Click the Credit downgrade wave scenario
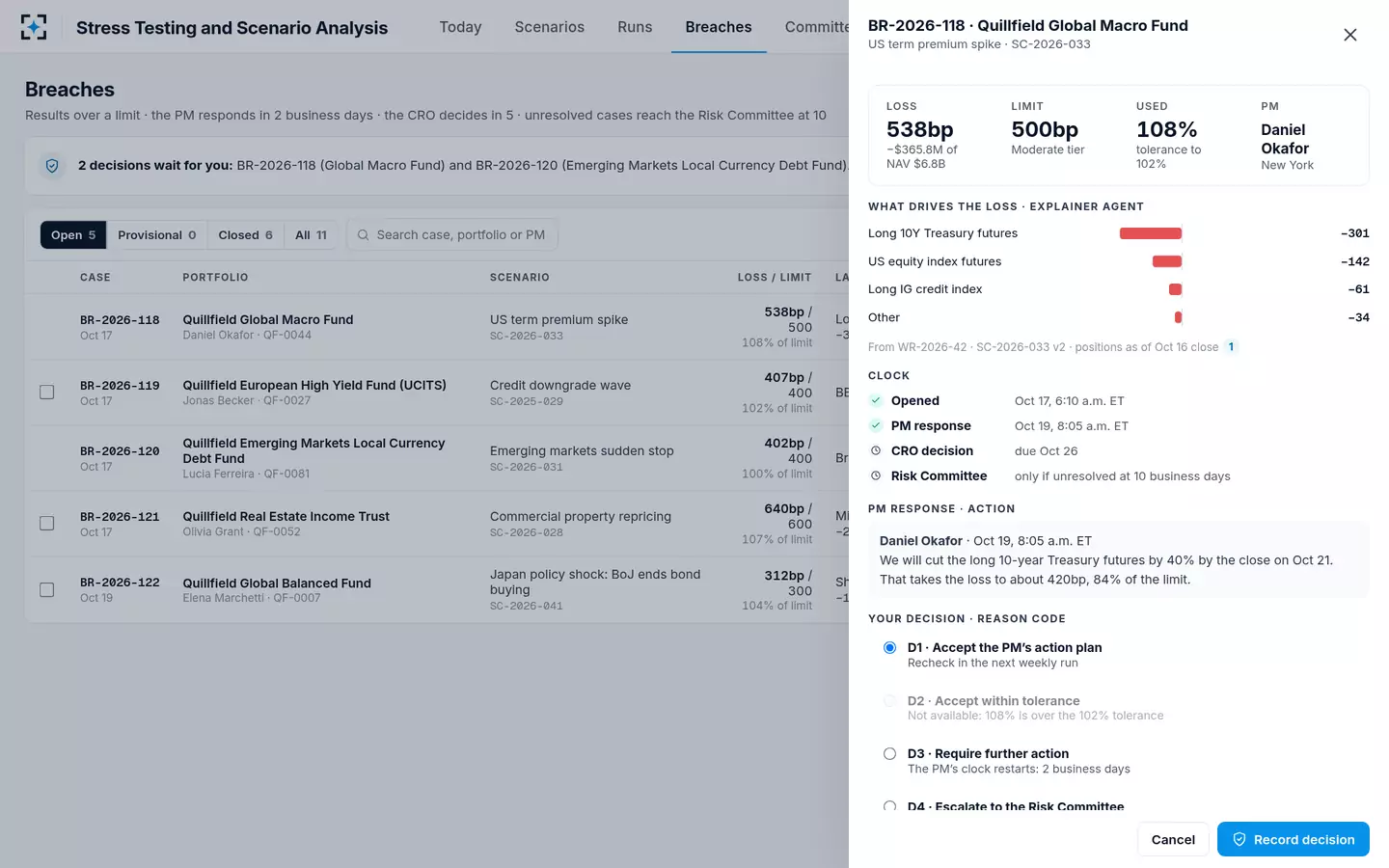Viewport: 1389px width, 868px height. click(x=560, y=385)
